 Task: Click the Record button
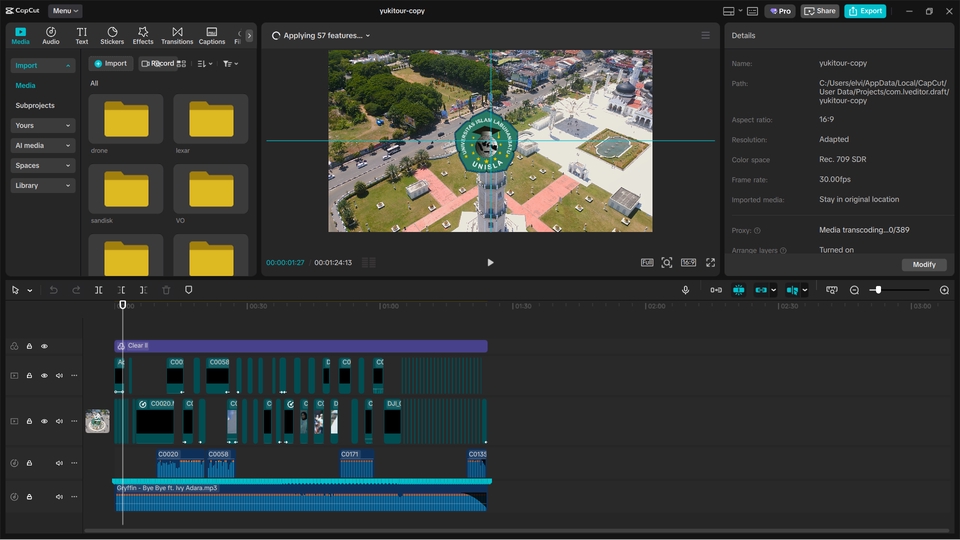coord(158,64)
